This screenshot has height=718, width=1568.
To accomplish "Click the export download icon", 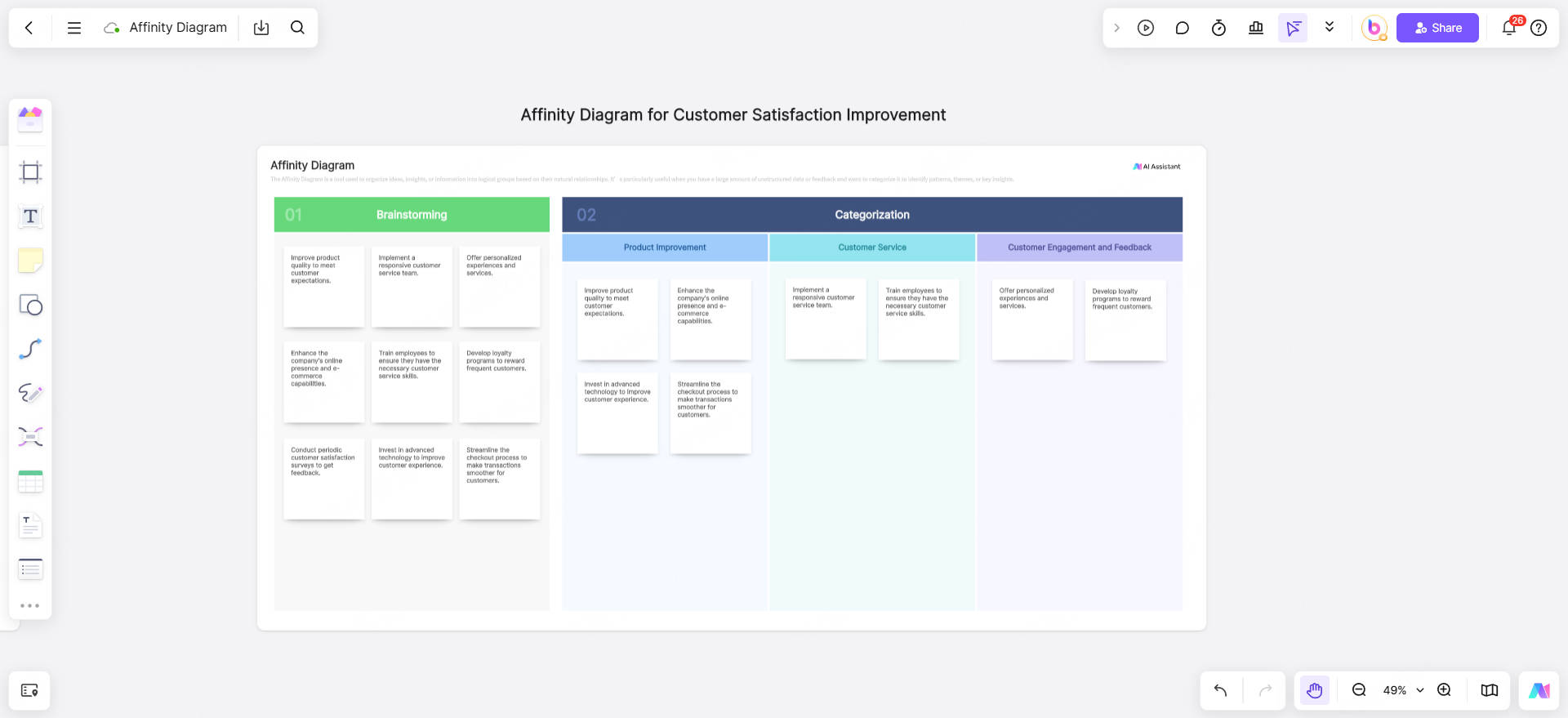I will point(261,28).
